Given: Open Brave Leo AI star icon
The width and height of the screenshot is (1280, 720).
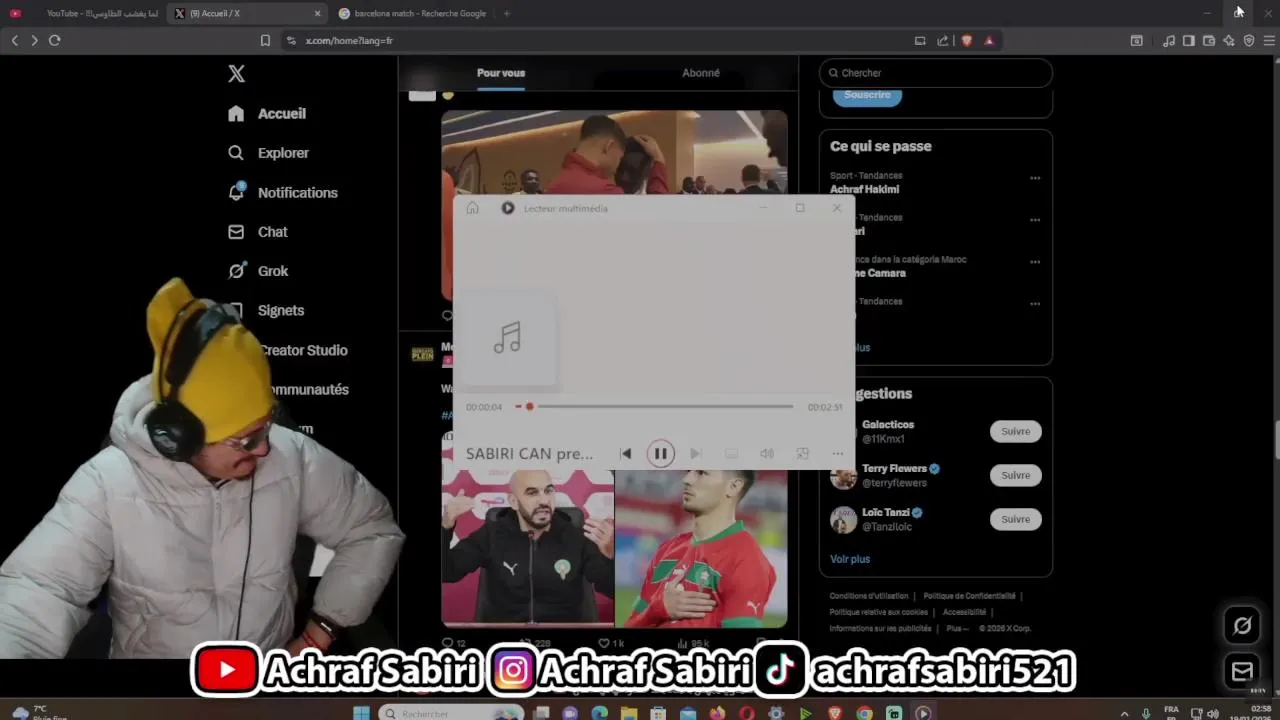Looking at the screenshot, I should point(1229,41).
